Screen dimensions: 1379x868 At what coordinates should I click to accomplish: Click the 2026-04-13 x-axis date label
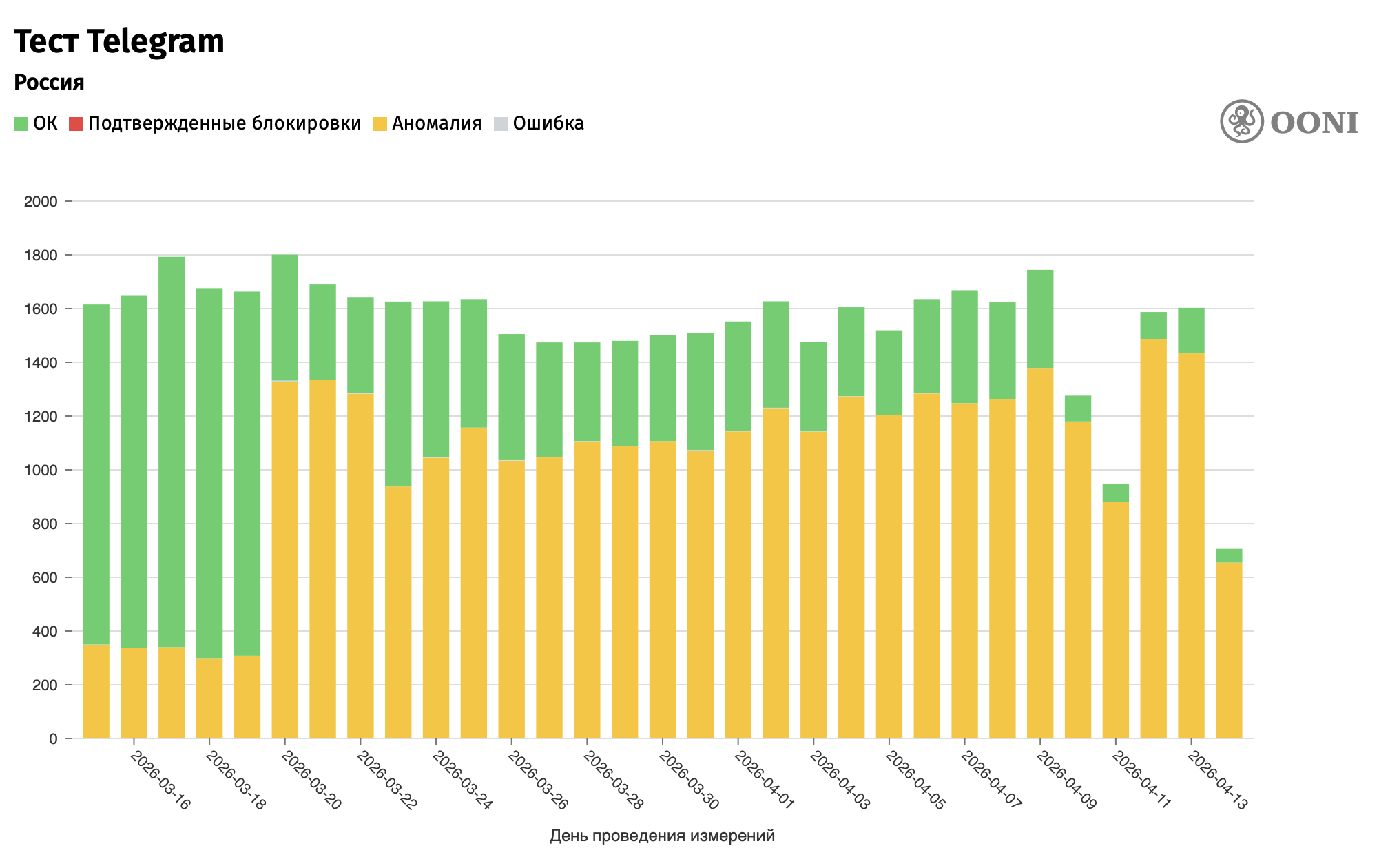click(x=1219, y=781)
